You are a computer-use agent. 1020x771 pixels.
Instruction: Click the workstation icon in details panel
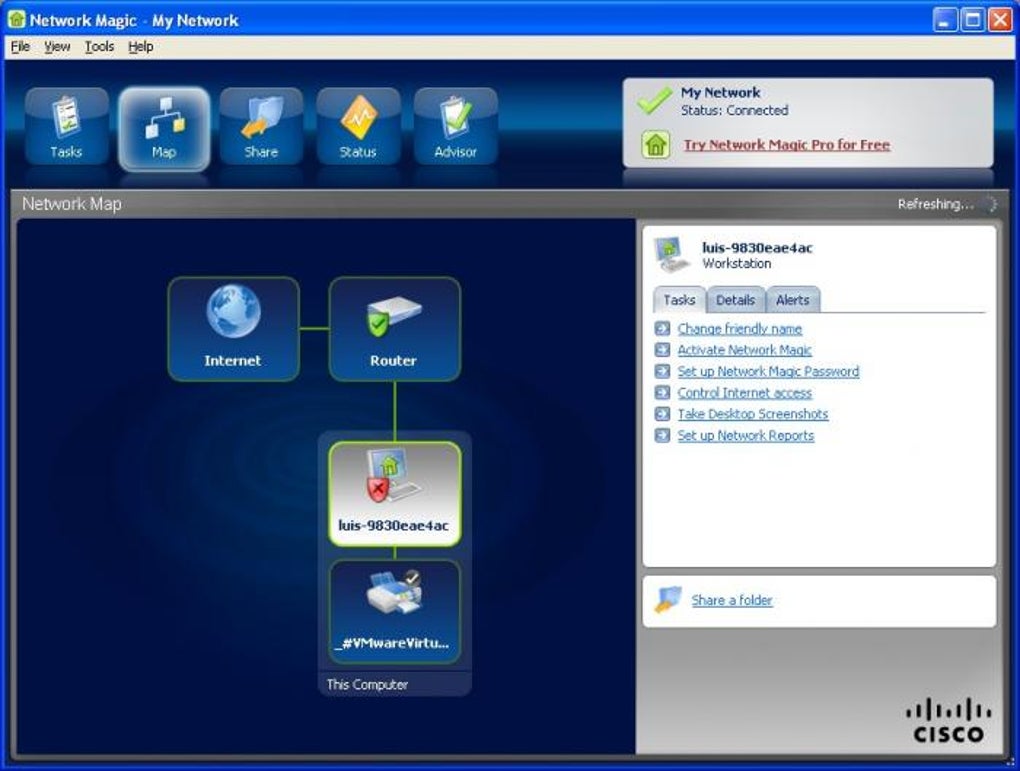pos(672,254)
